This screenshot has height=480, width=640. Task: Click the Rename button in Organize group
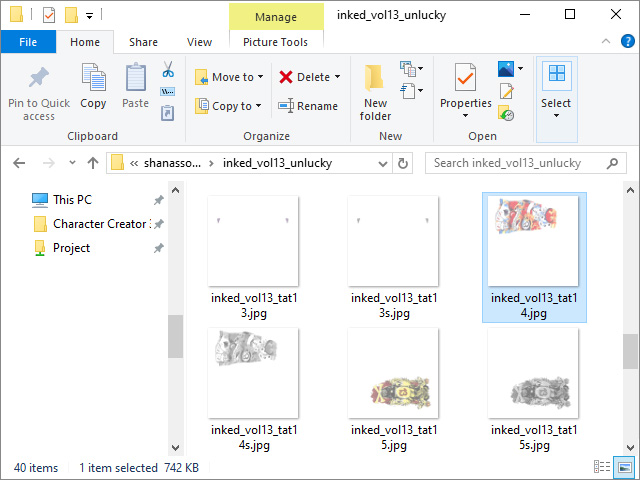click(308, 106)
